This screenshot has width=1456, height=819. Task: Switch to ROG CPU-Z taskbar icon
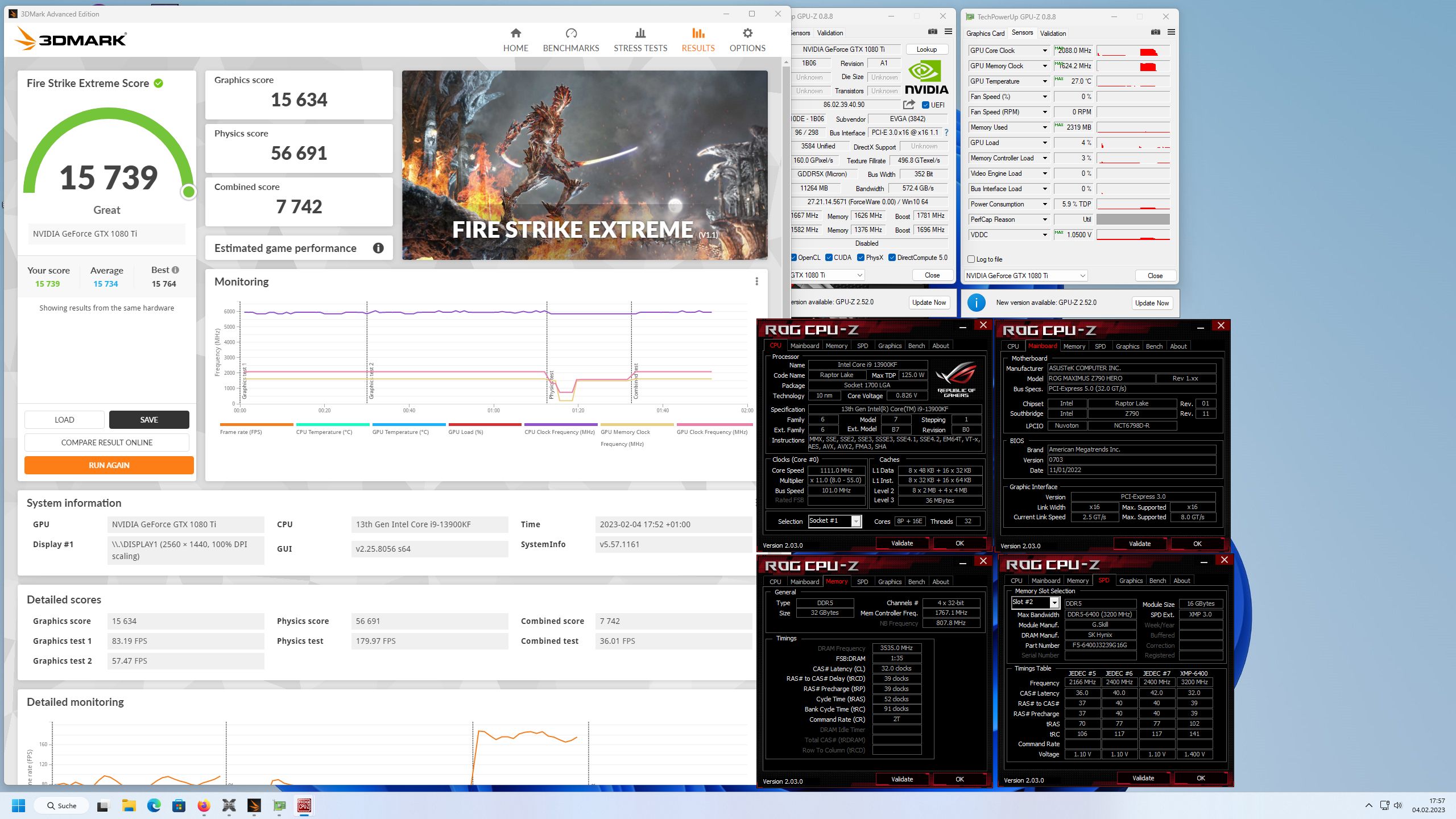304,805
